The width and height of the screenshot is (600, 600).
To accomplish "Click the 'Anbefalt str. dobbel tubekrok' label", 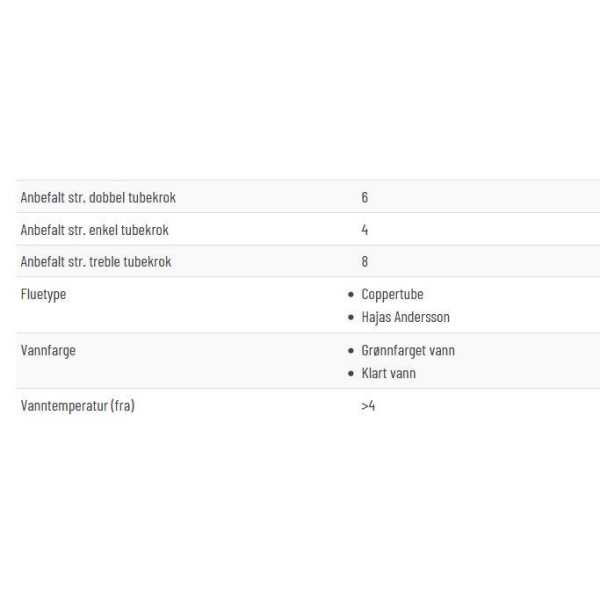I will [x=98, y=197].
